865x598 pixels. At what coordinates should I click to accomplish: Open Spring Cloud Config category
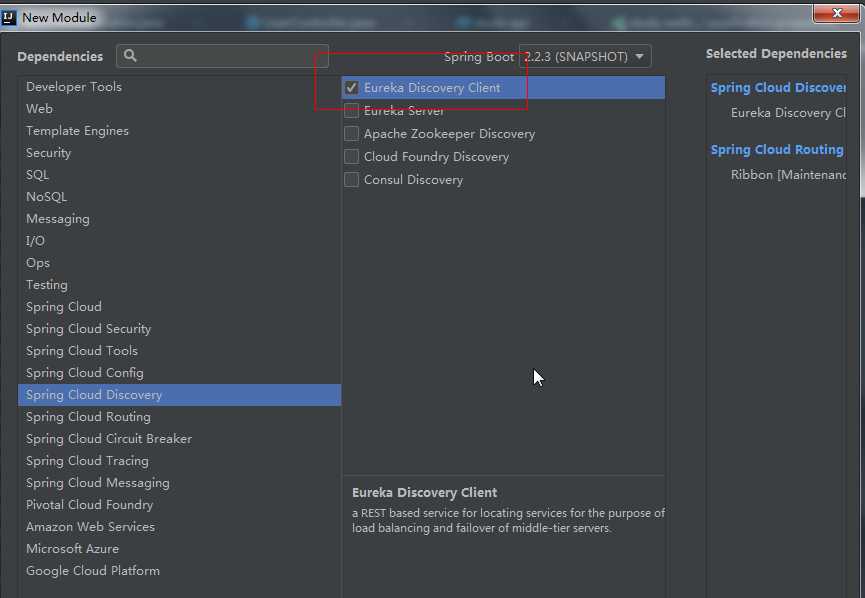pos(179,373)
